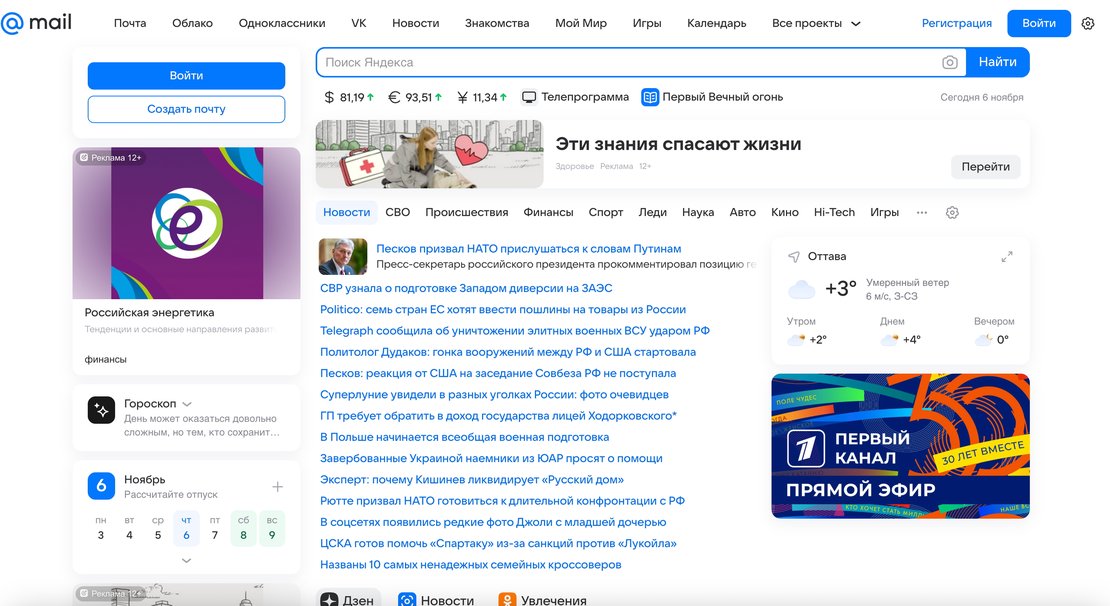Open more news topics via ellipsis
The image size is (1110, 606).
pos(922,212)
